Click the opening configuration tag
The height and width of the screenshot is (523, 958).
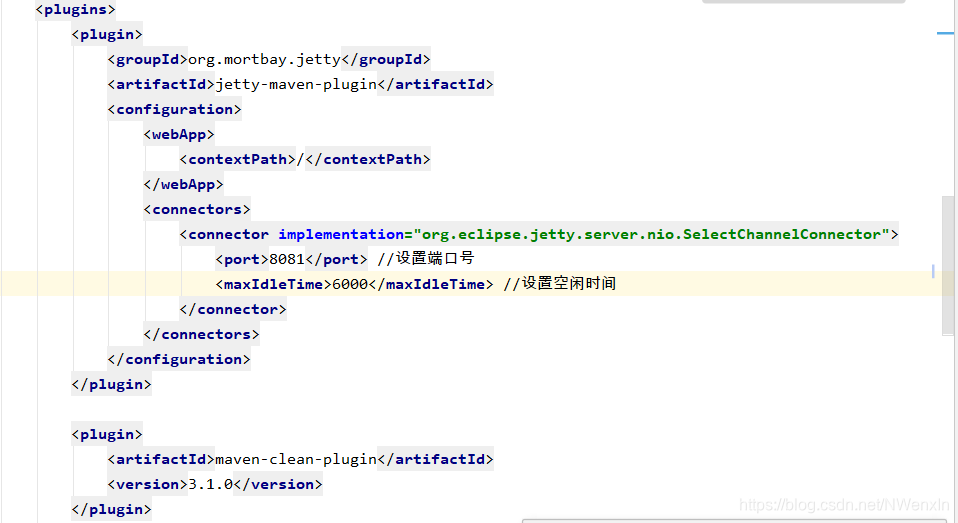(x=175, y=109)
